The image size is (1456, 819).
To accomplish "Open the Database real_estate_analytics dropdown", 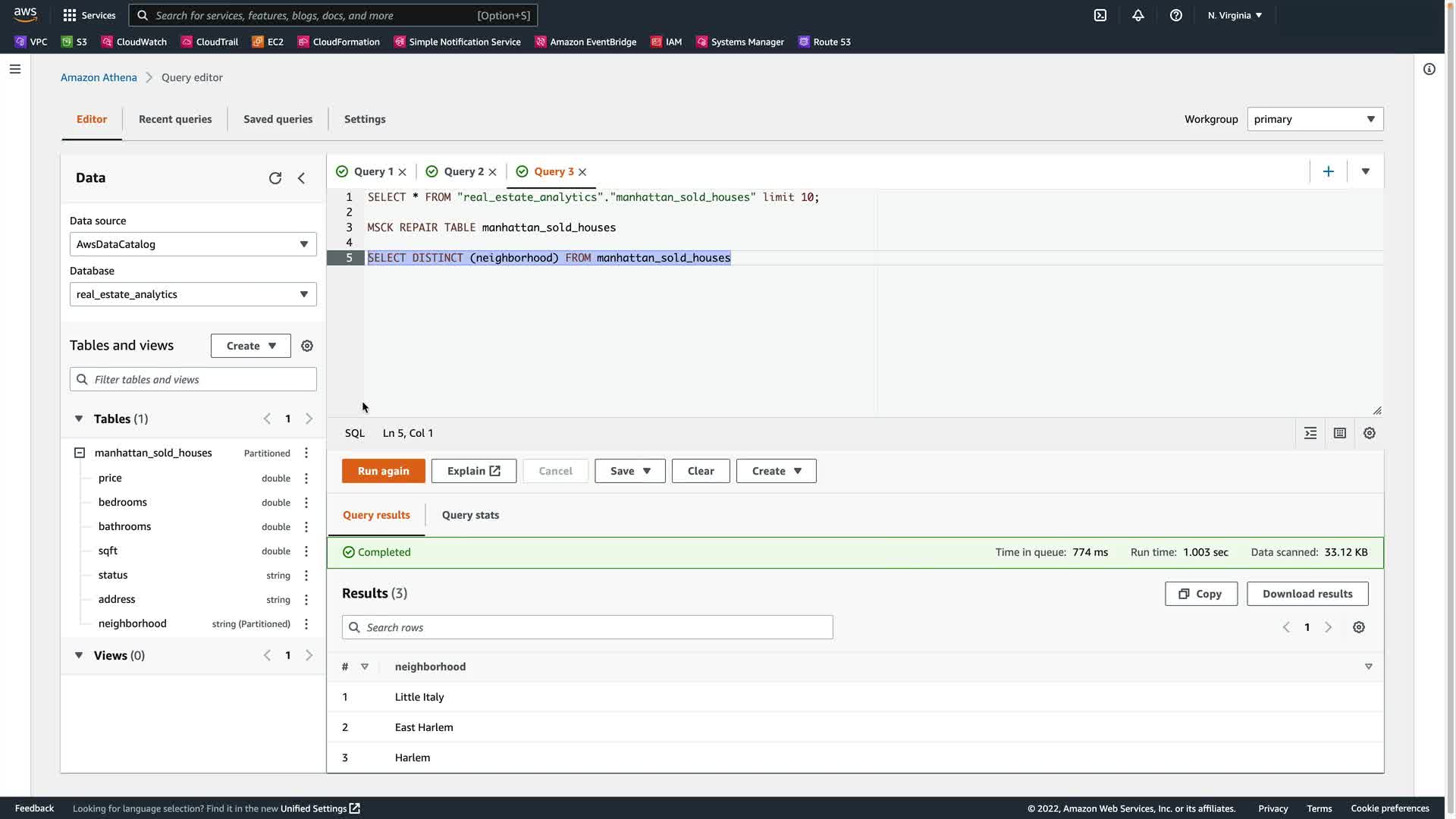I will (193, 294).
